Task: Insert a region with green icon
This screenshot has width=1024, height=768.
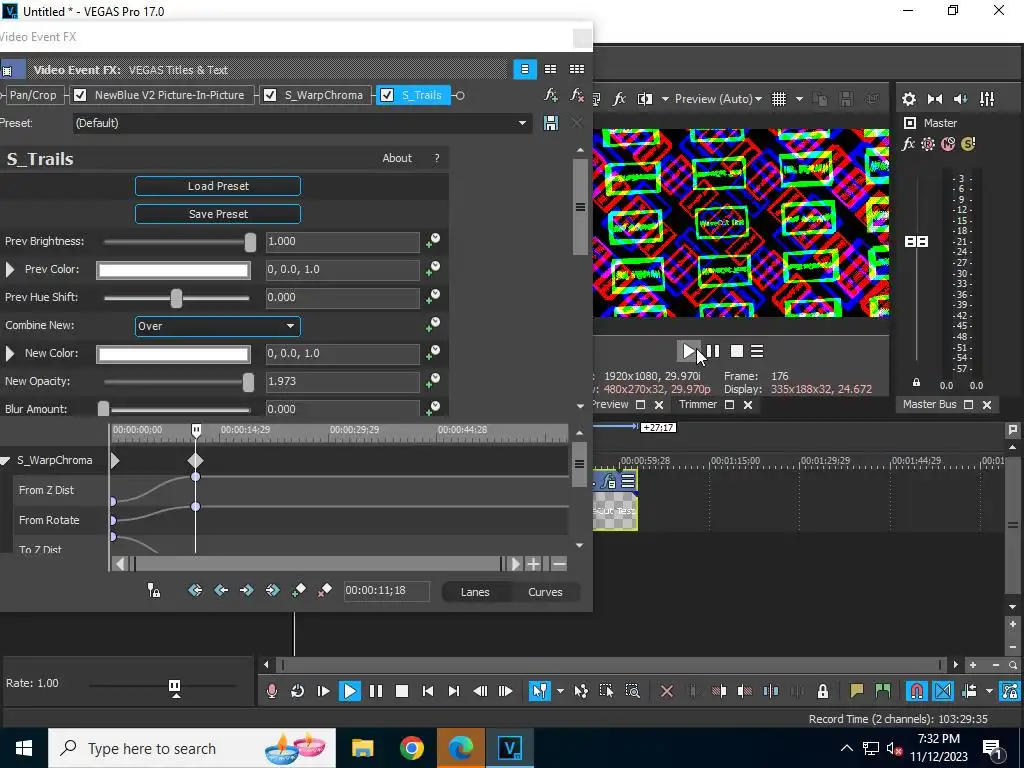Action: pyautogui.click(x=883, y=691)
